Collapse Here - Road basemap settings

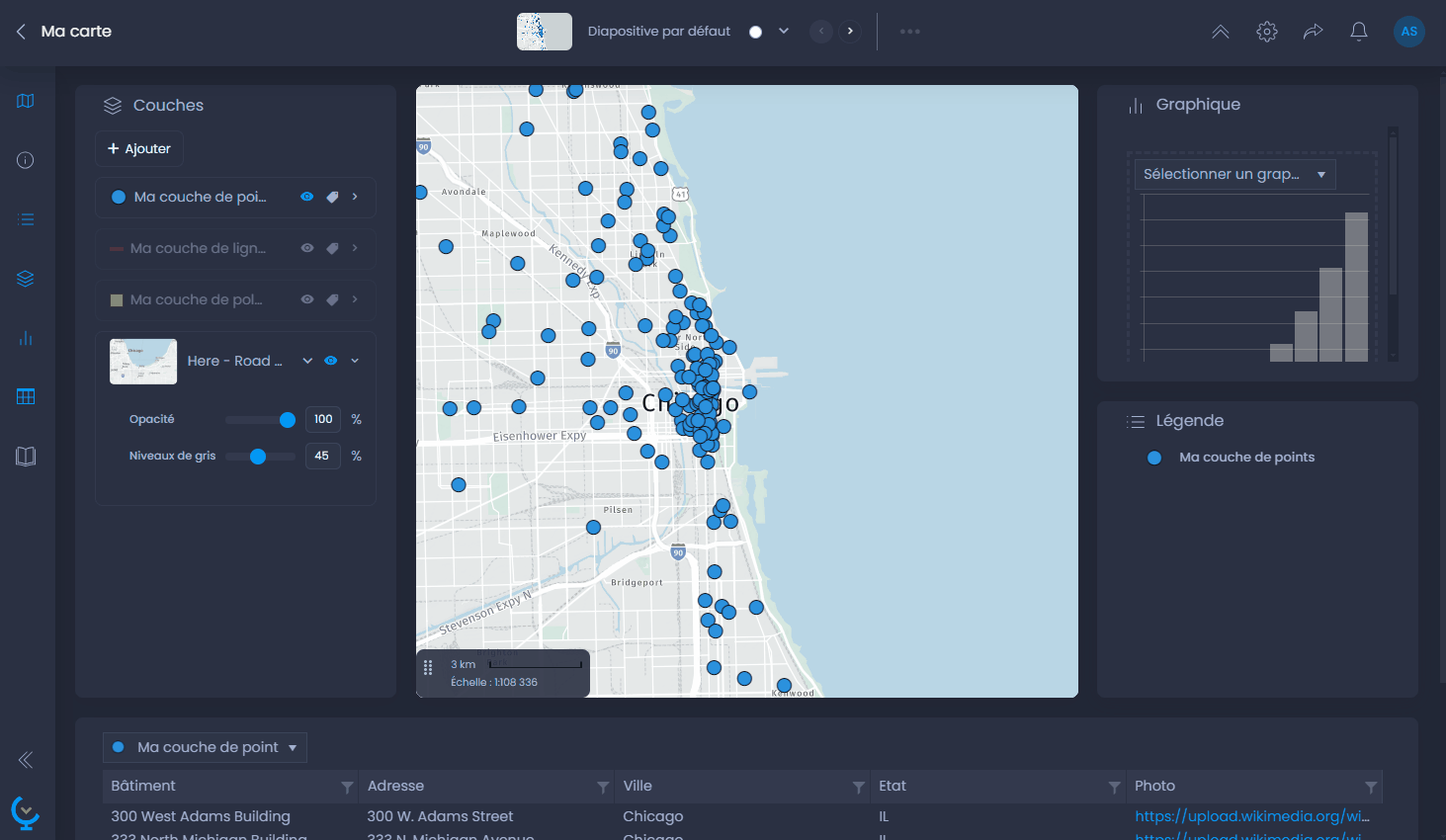pyautogui.click(x=355, y=361)
